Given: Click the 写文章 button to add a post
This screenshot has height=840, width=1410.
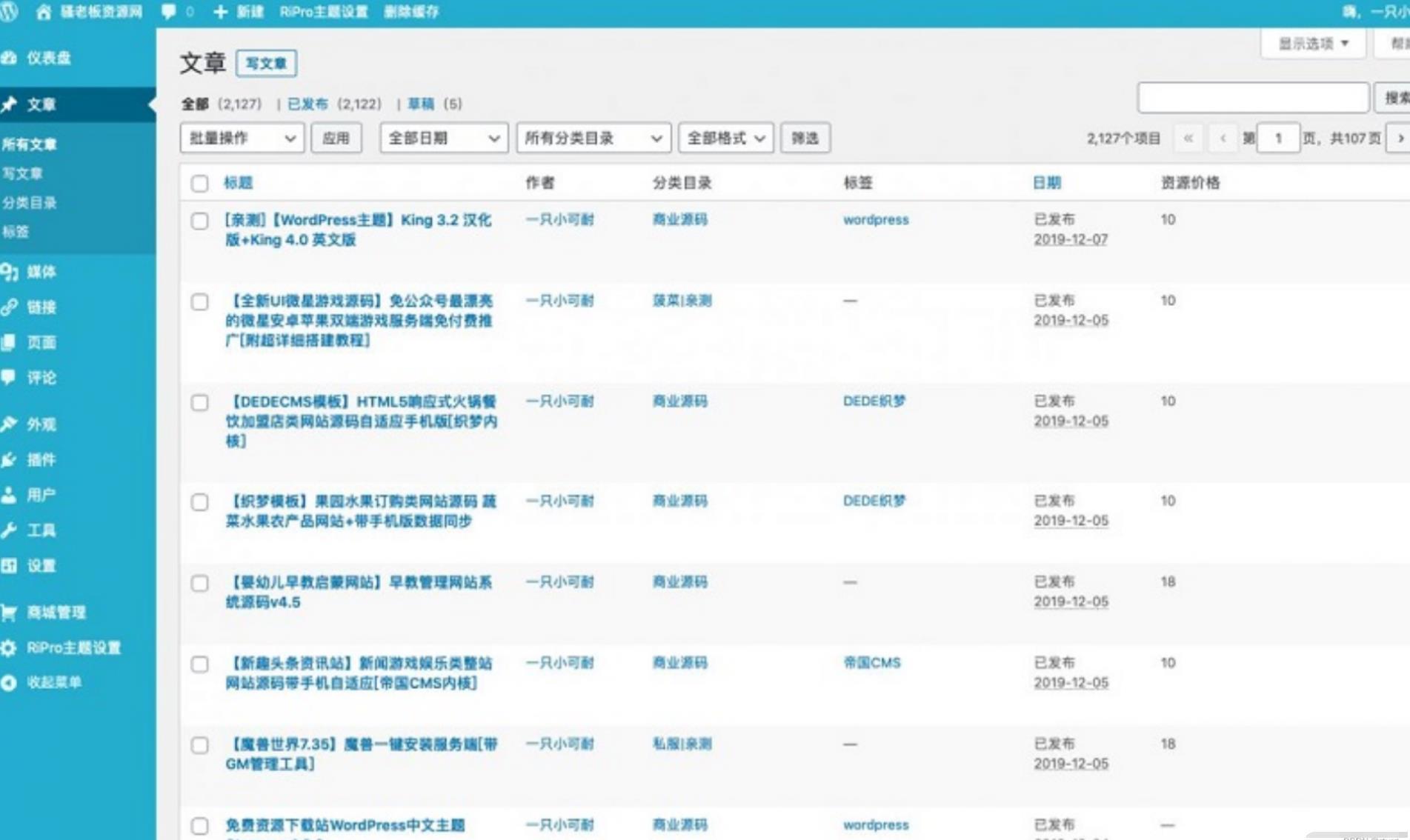Looking at the screenshot, I should coord(267,63).
